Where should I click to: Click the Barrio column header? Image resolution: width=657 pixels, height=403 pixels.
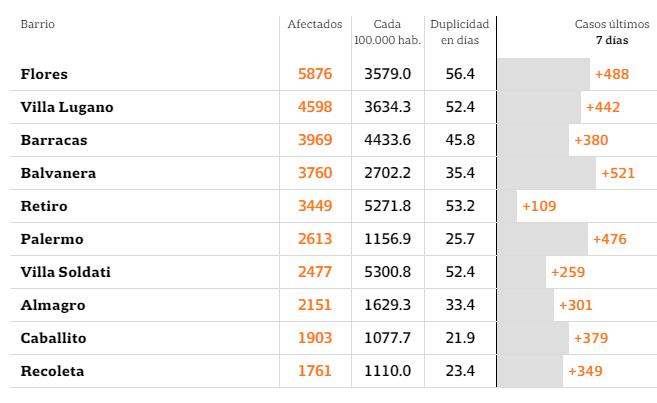pos(38,24)
